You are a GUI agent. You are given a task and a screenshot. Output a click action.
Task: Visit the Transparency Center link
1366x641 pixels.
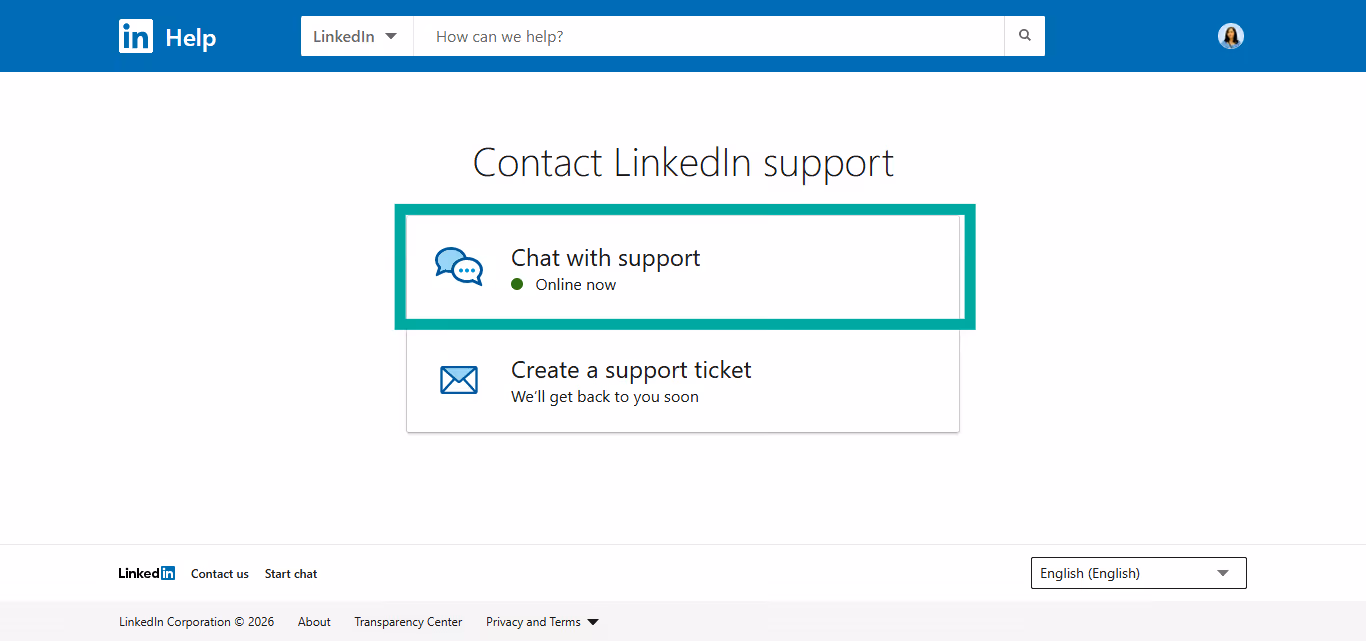[x=408, y=622]
